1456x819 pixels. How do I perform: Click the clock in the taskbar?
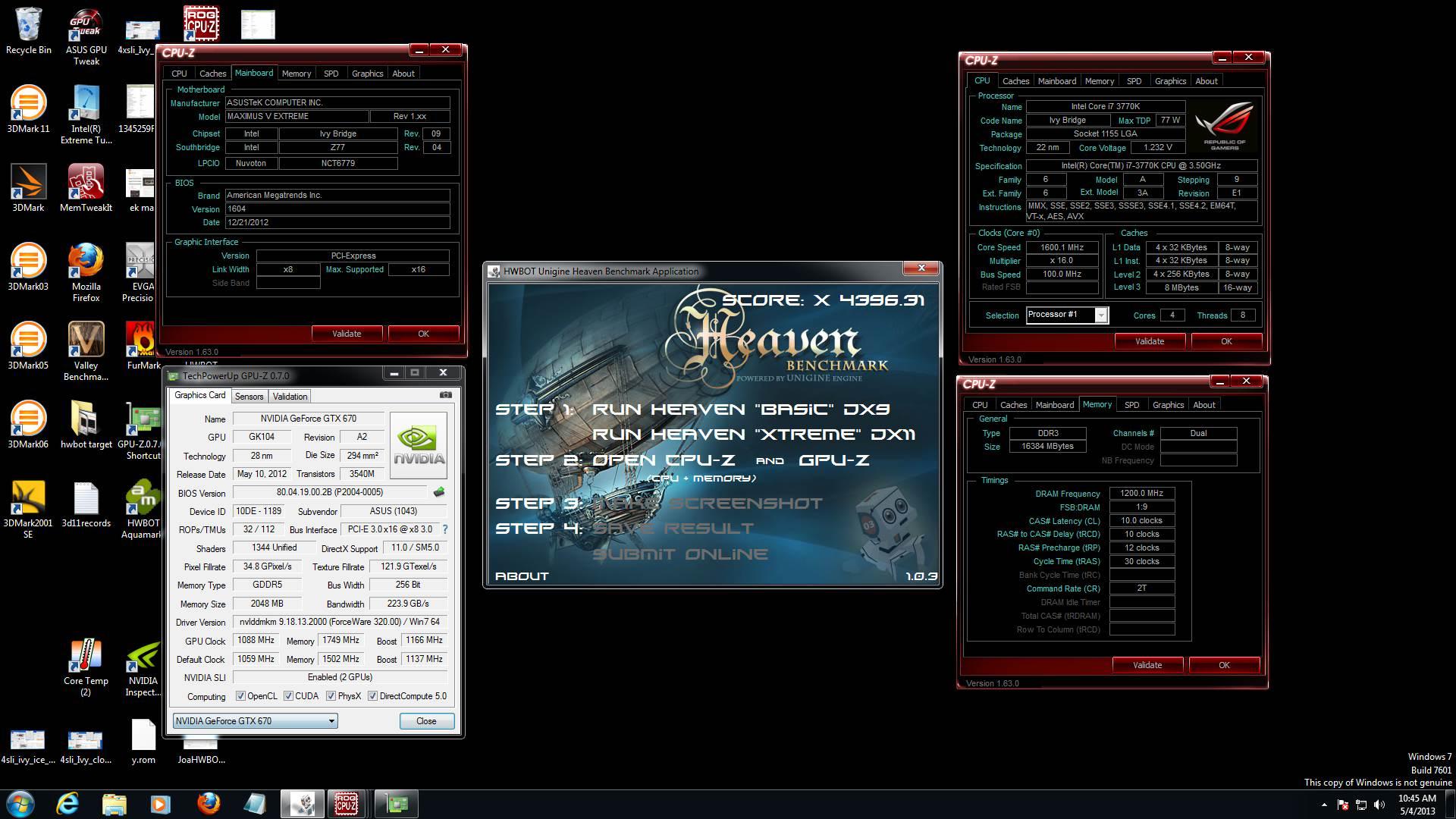coord(1417,805)
